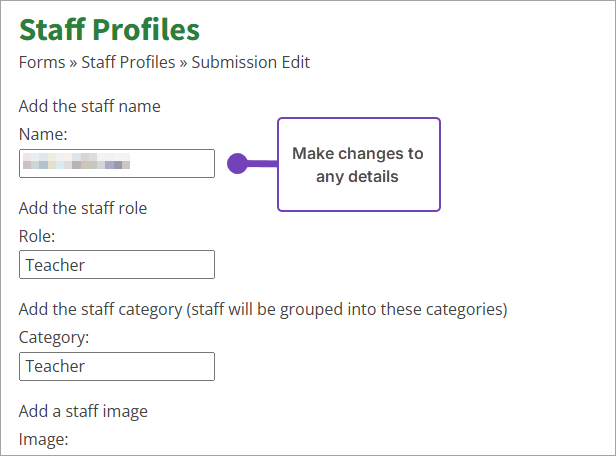Click the 'Category:' field label
616x456 pixels.
(x=54, y=338)
